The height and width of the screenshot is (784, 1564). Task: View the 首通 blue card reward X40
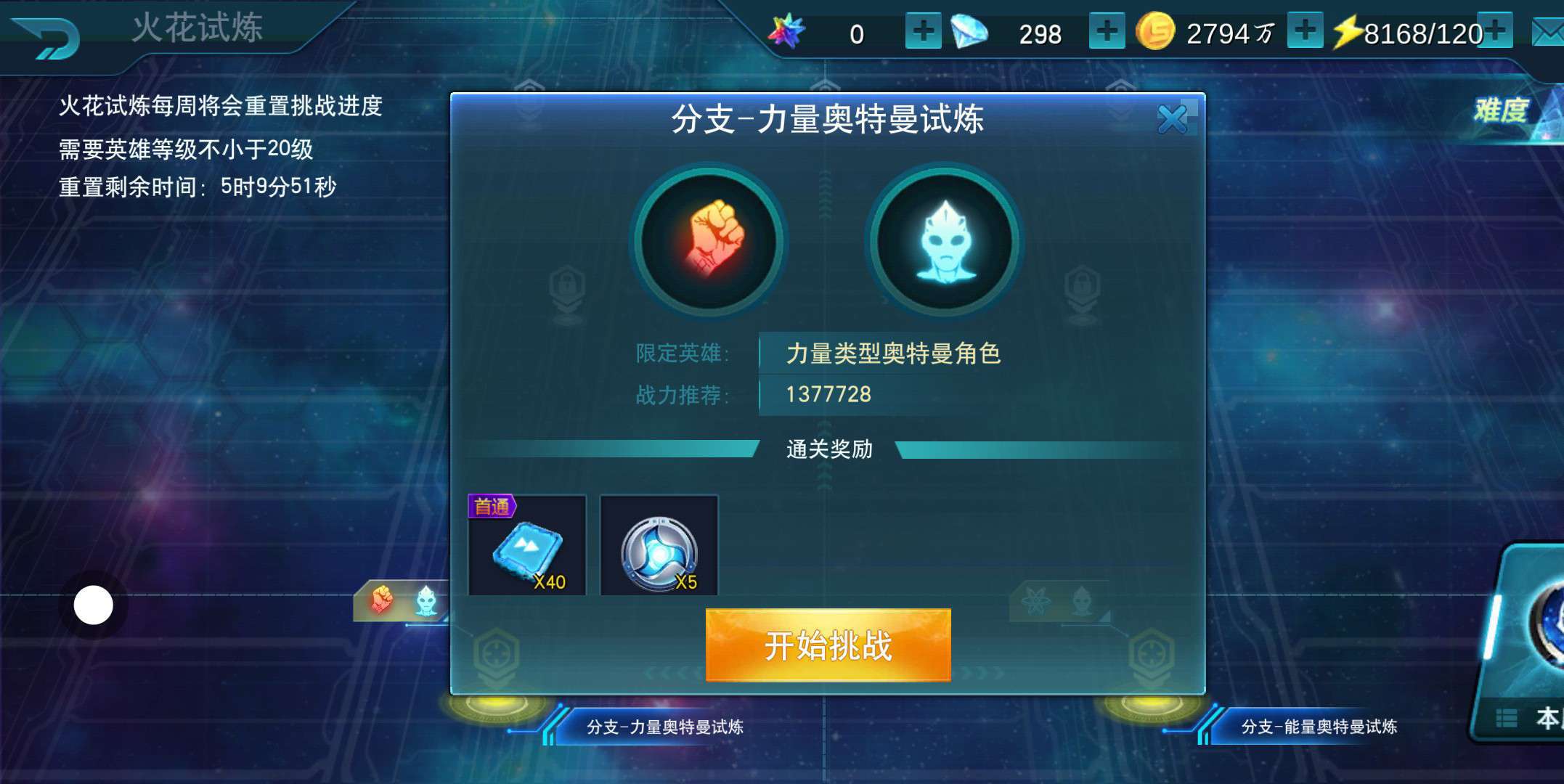coord(527,545)
